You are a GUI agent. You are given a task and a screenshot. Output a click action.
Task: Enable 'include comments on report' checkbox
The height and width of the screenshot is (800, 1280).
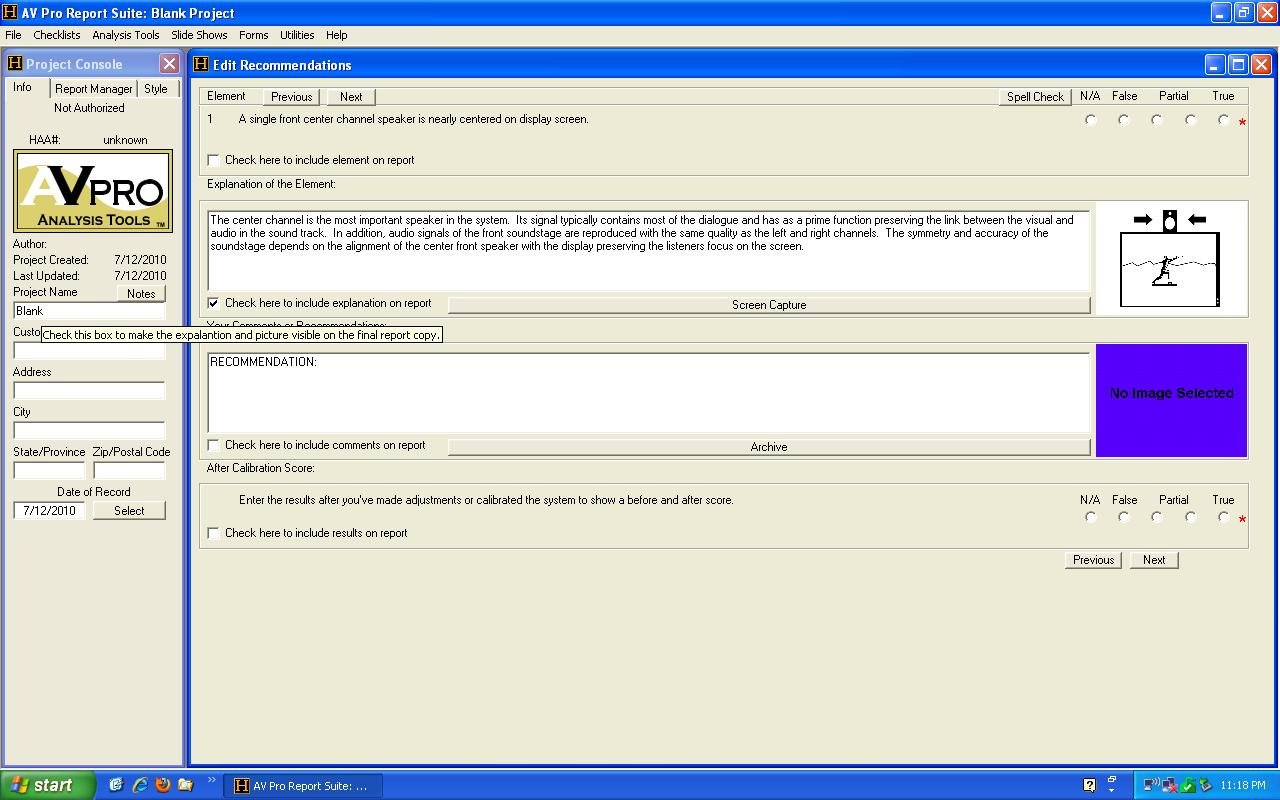point(214,445)
